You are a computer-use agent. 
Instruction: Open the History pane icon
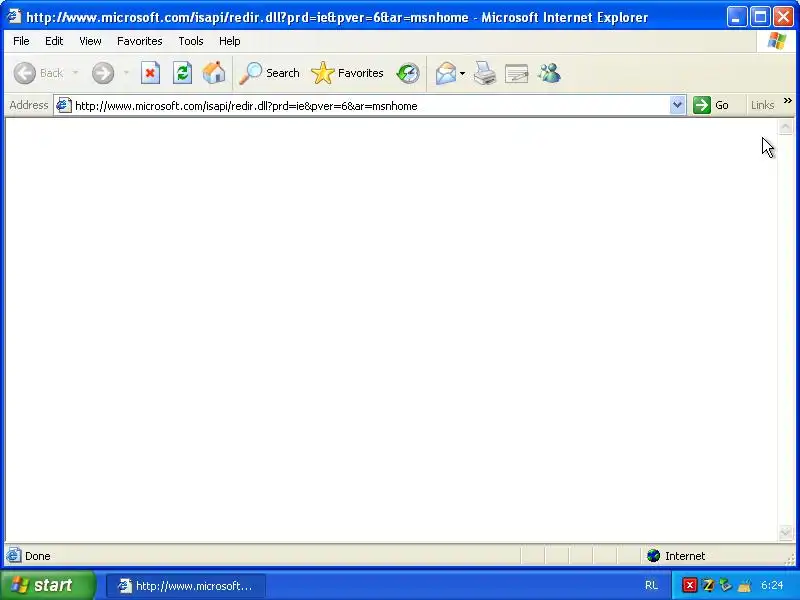tap(408, 73)
